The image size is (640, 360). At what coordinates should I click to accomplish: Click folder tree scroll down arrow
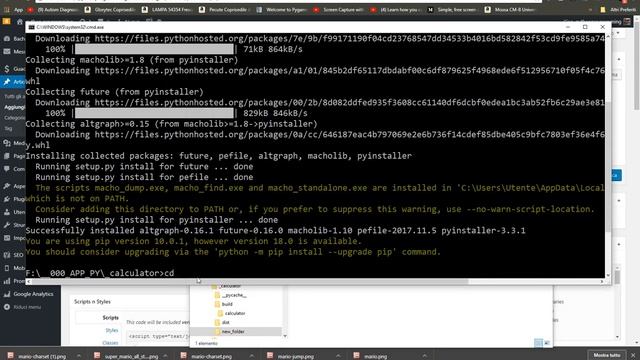[285, 336]
